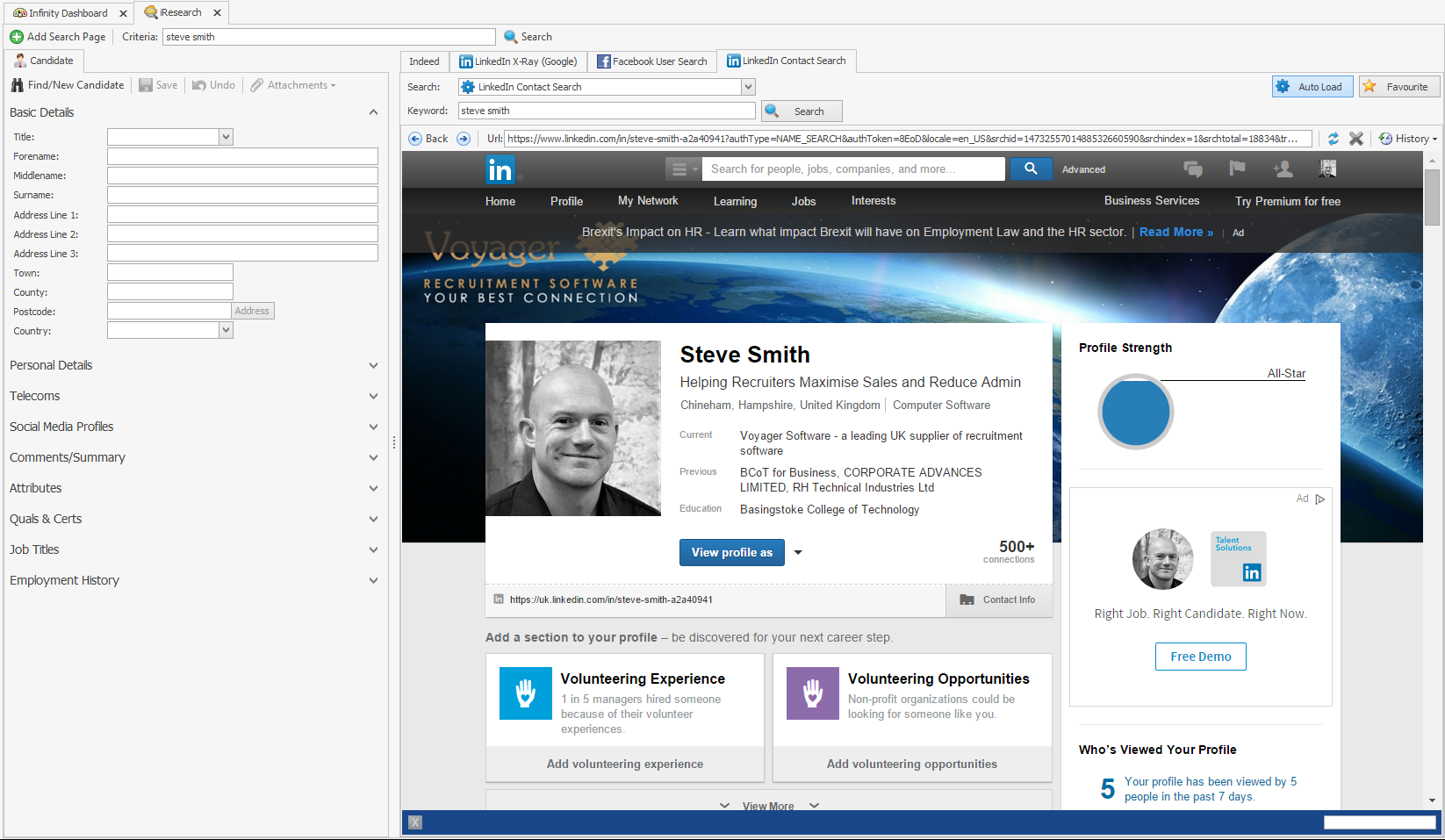Open LinkedIn messages speech bubble icon
1445x840 pixels.
1193,169
